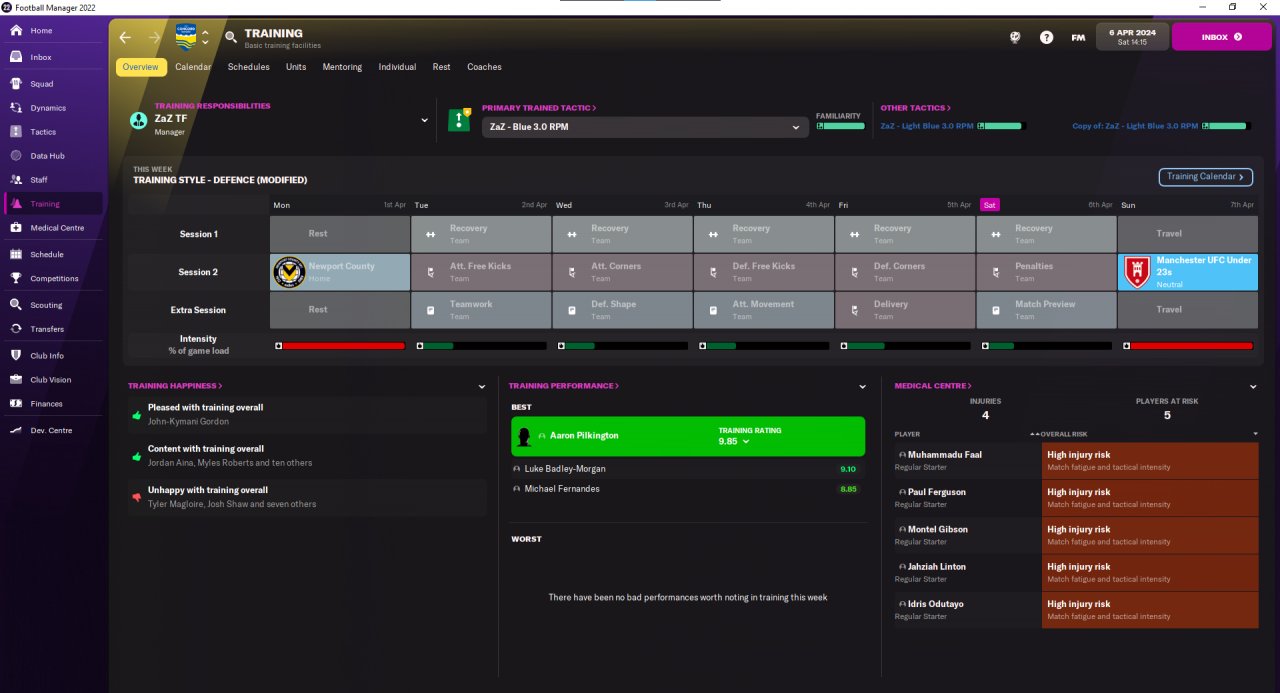The width and height of the screenshot is (1280, 693).
Task: Open the ZaZ - Blue 3.0 RPM tactic dropdown
Action: point(645,127)
